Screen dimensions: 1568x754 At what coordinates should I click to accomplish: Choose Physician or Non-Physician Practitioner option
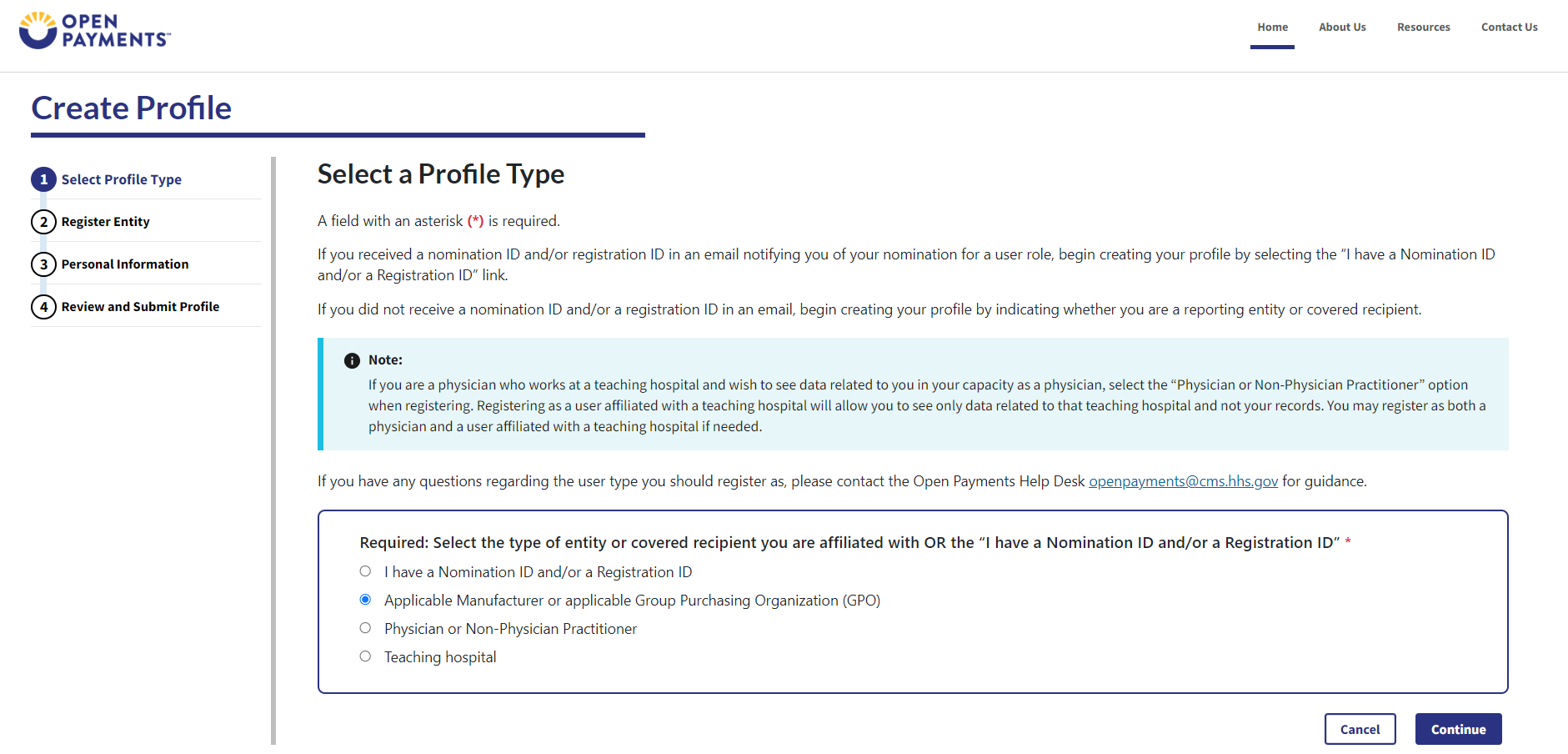[x=365, y=628]
